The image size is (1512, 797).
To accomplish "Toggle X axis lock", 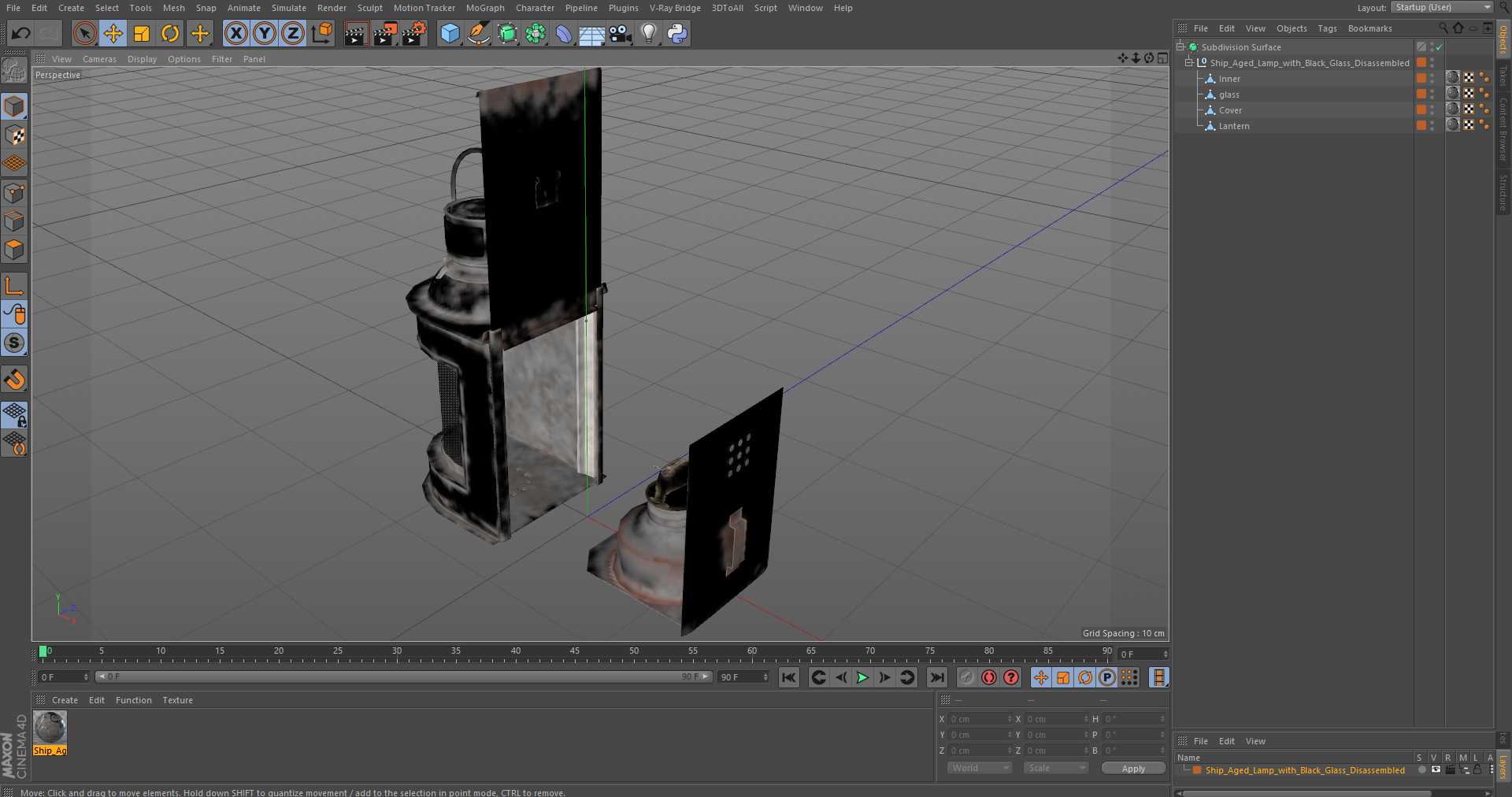I will pos(235,33).
